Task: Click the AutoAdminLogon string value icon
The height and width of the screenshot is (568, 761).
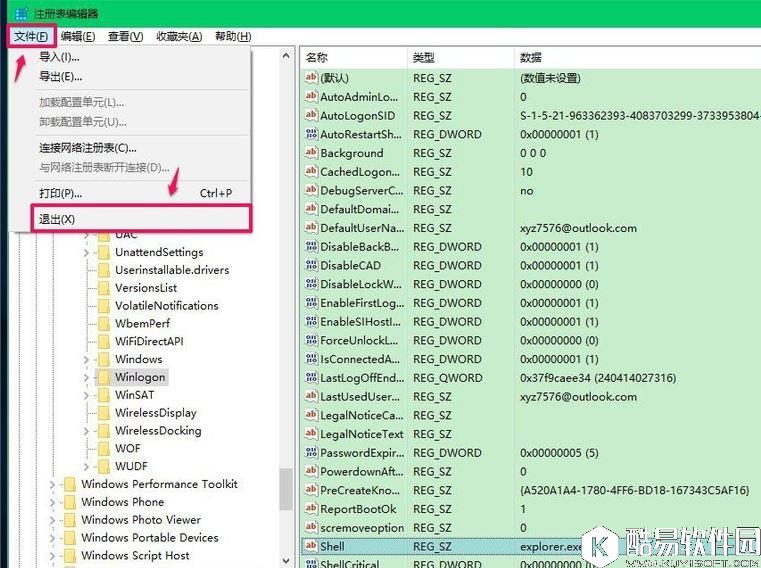Action: click(x=311, y=97)
